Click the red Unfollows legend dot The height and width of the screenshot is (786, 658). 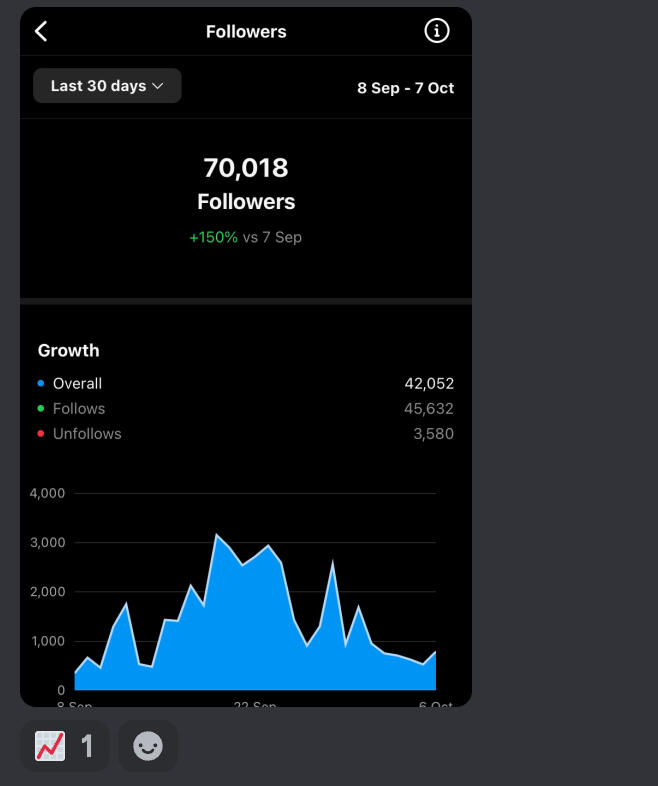pos(41,434)
